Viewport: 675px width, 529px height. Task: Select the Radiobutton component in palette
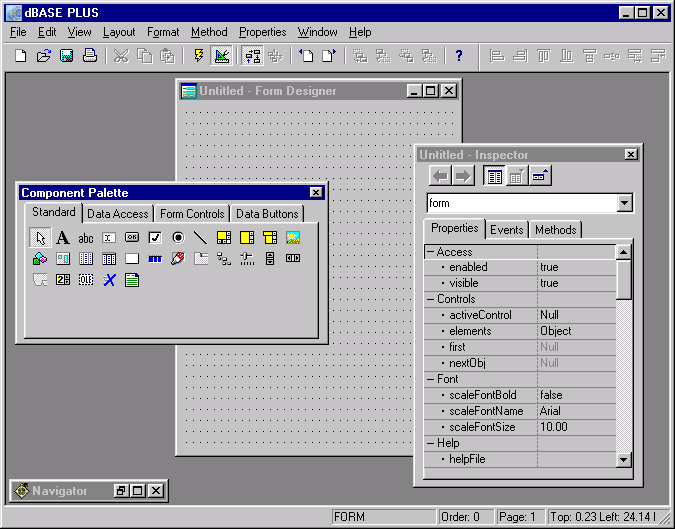click(178, 237)
